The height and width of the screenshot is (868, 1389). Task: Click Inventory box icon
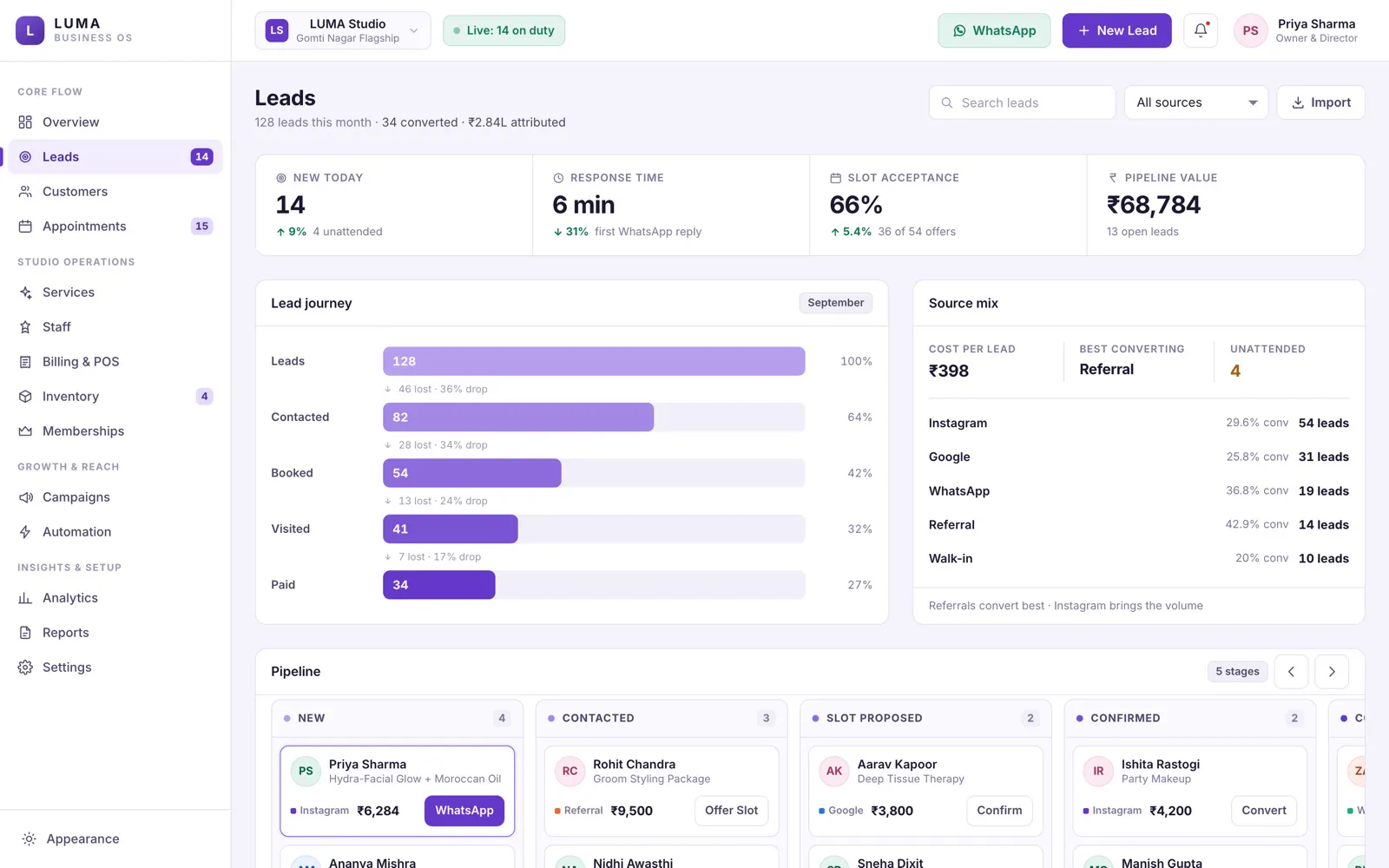click(25, 397)
